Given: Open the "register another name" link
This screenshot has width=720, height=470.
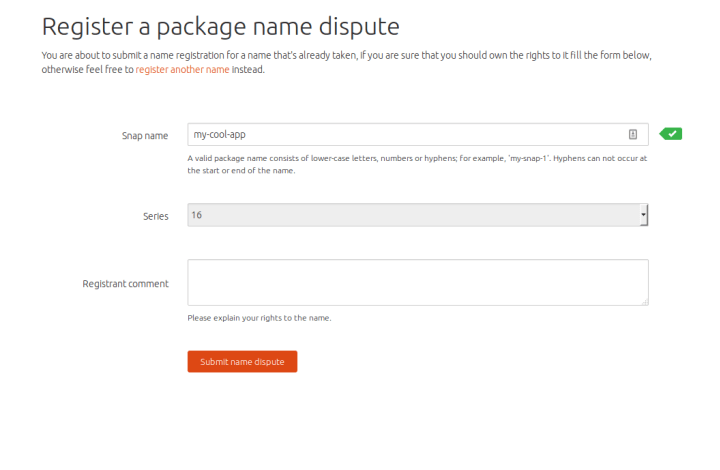Looking at the screenshot, I should coord(182,69).
